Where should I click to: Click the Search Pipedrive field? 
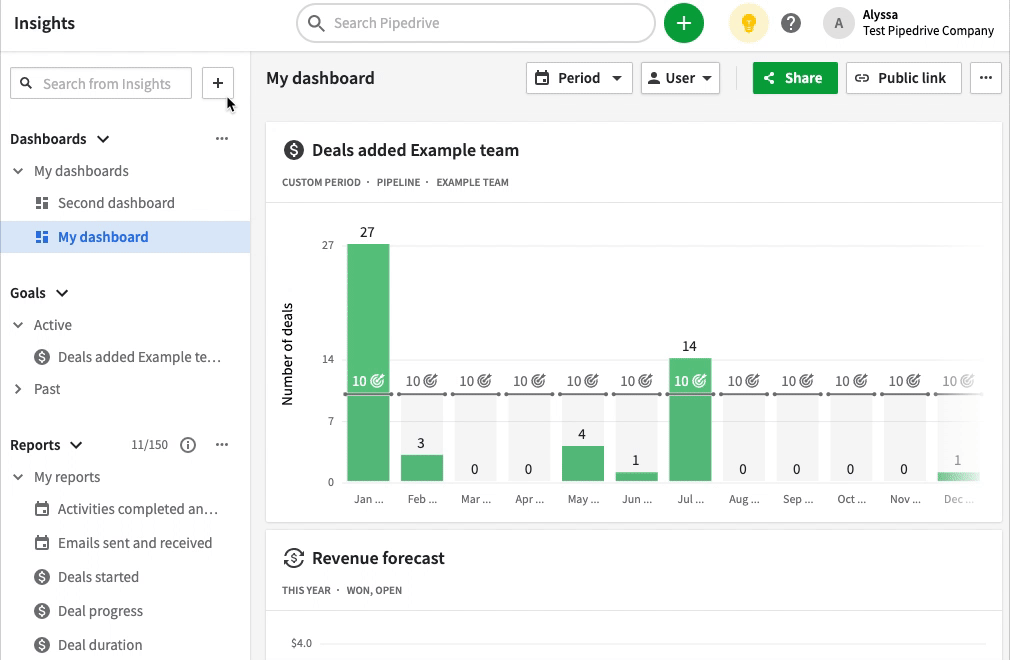[475, 22]
